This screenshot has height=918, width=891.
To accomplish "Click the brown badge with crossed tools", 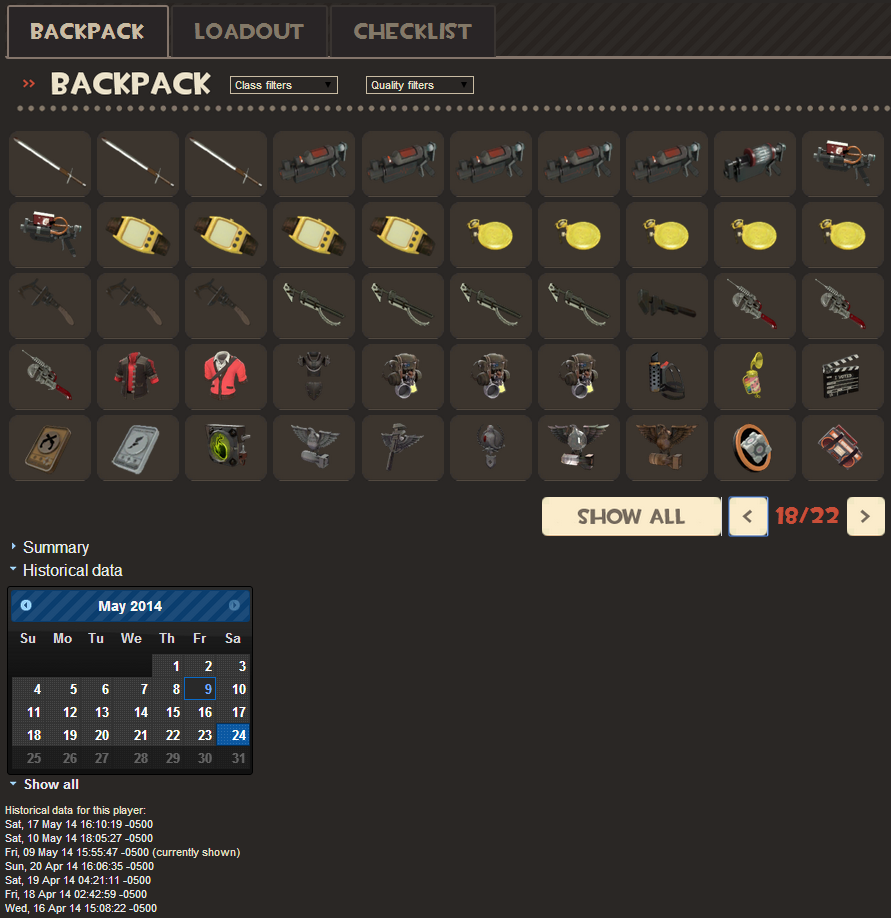I will click(x=50, y=447).
